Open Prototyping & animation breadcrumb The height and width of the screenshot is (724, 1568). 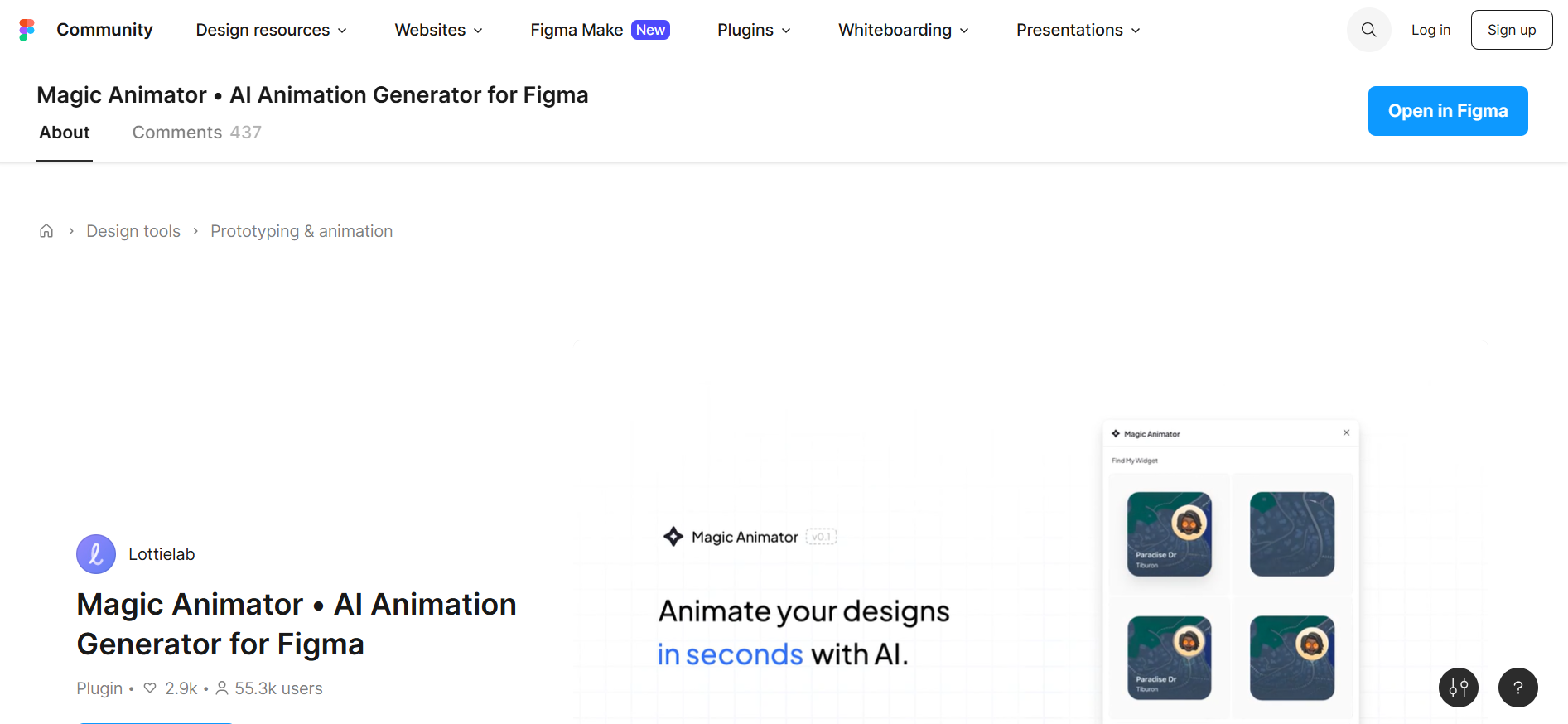(302, 231)
